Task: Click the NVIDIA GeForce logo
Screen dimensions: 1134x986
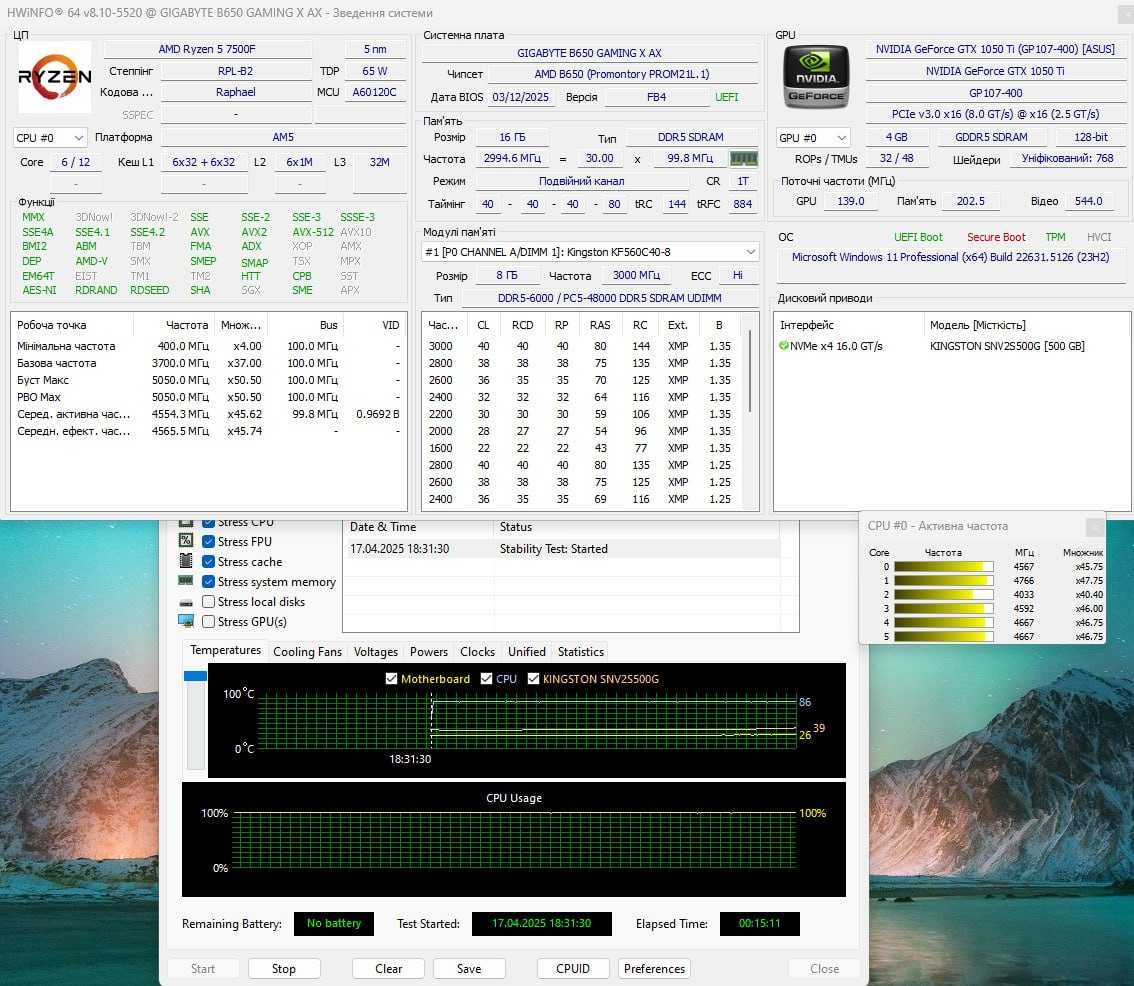Action: [x=816, y=77]
